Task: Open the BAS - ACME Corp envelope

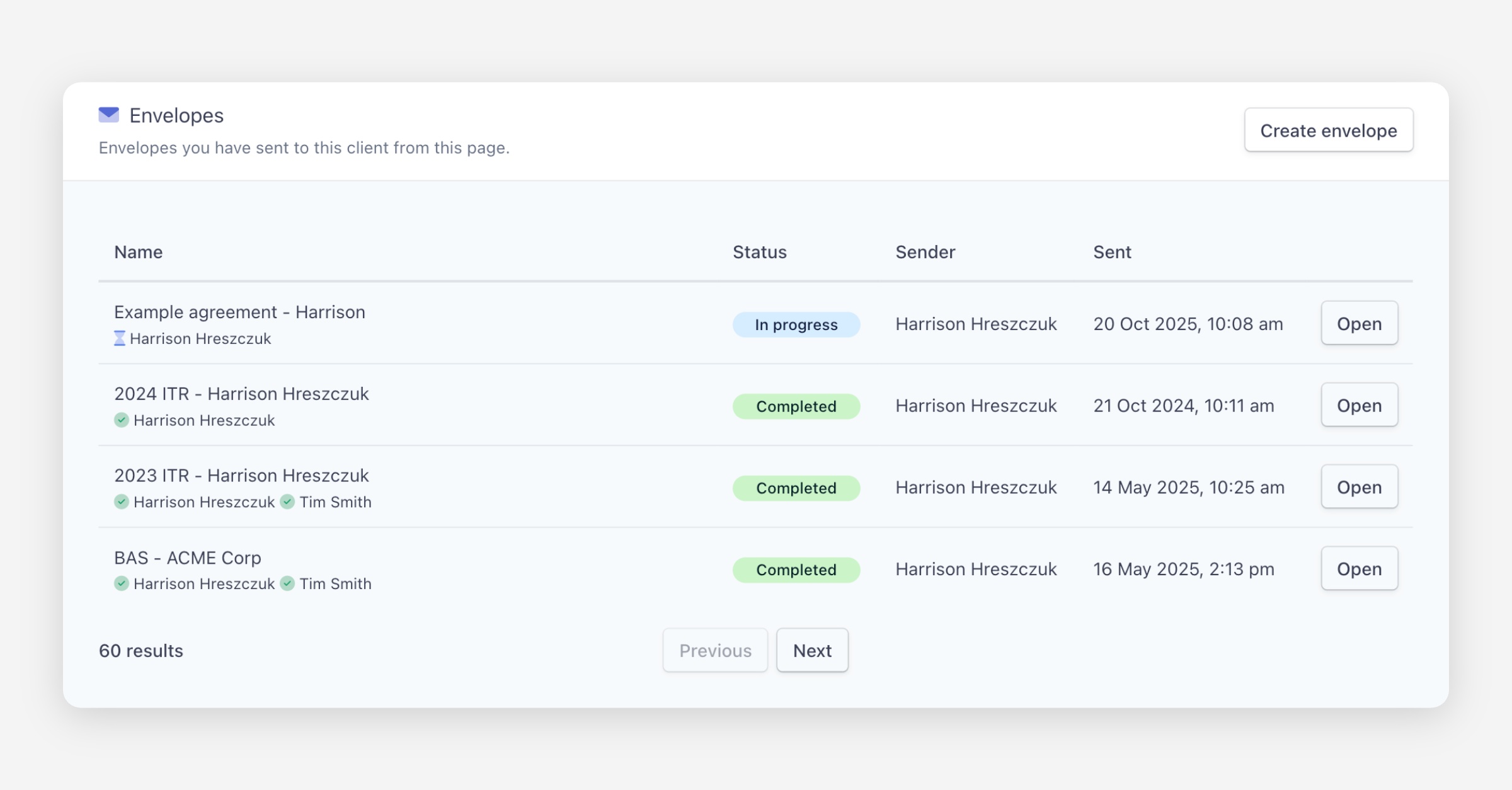Action: [1359, 569]
